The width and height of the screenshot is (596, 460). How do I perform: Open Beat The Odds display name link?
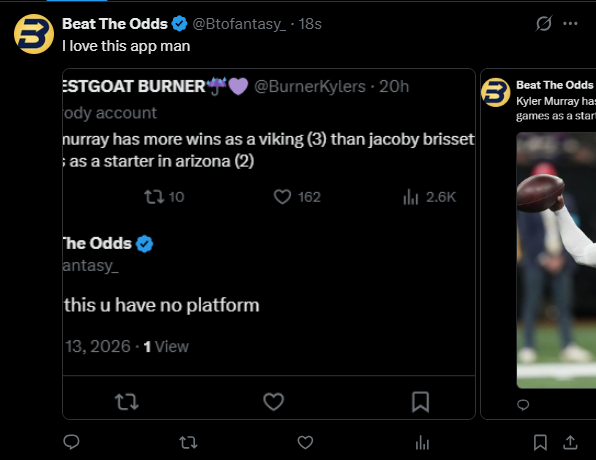point(115,24)
